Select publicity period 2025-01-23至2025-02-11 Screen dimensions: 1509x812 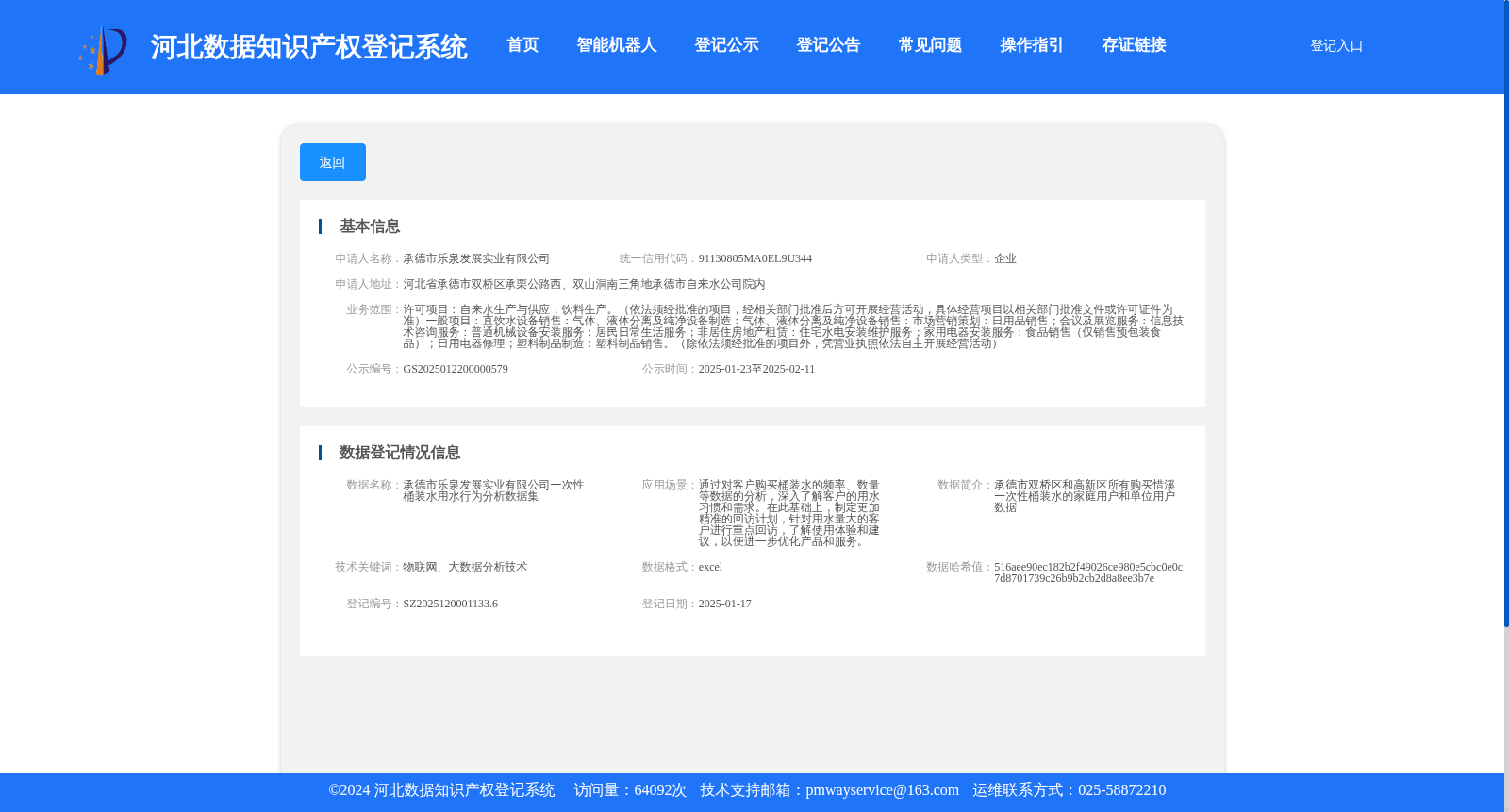click(x=756, y=369)
